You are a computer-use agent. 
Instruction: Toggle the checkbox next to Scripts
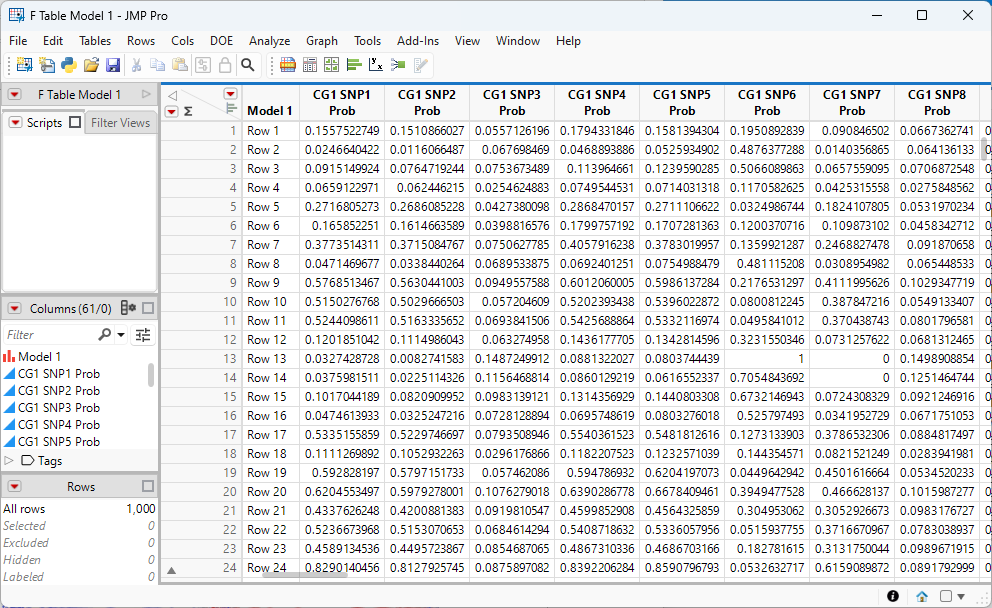tap(74, 123)
